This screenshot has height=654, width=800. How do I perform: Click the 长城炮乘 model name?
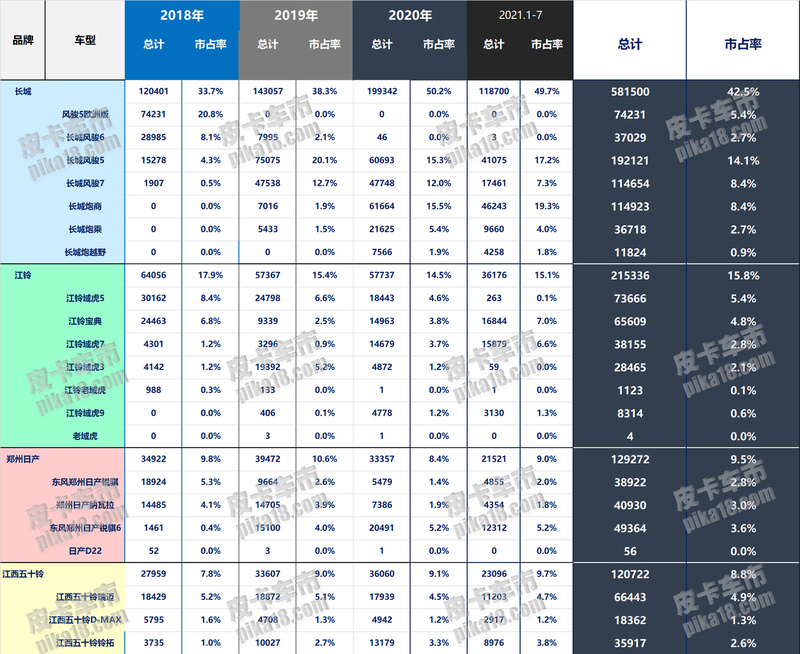click(x=85, y=229)
